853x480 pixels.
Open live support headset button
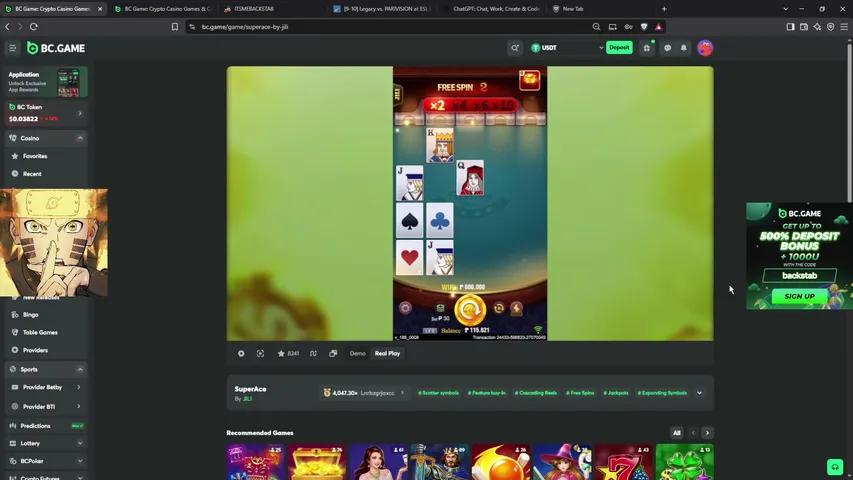tap(835, 467)
